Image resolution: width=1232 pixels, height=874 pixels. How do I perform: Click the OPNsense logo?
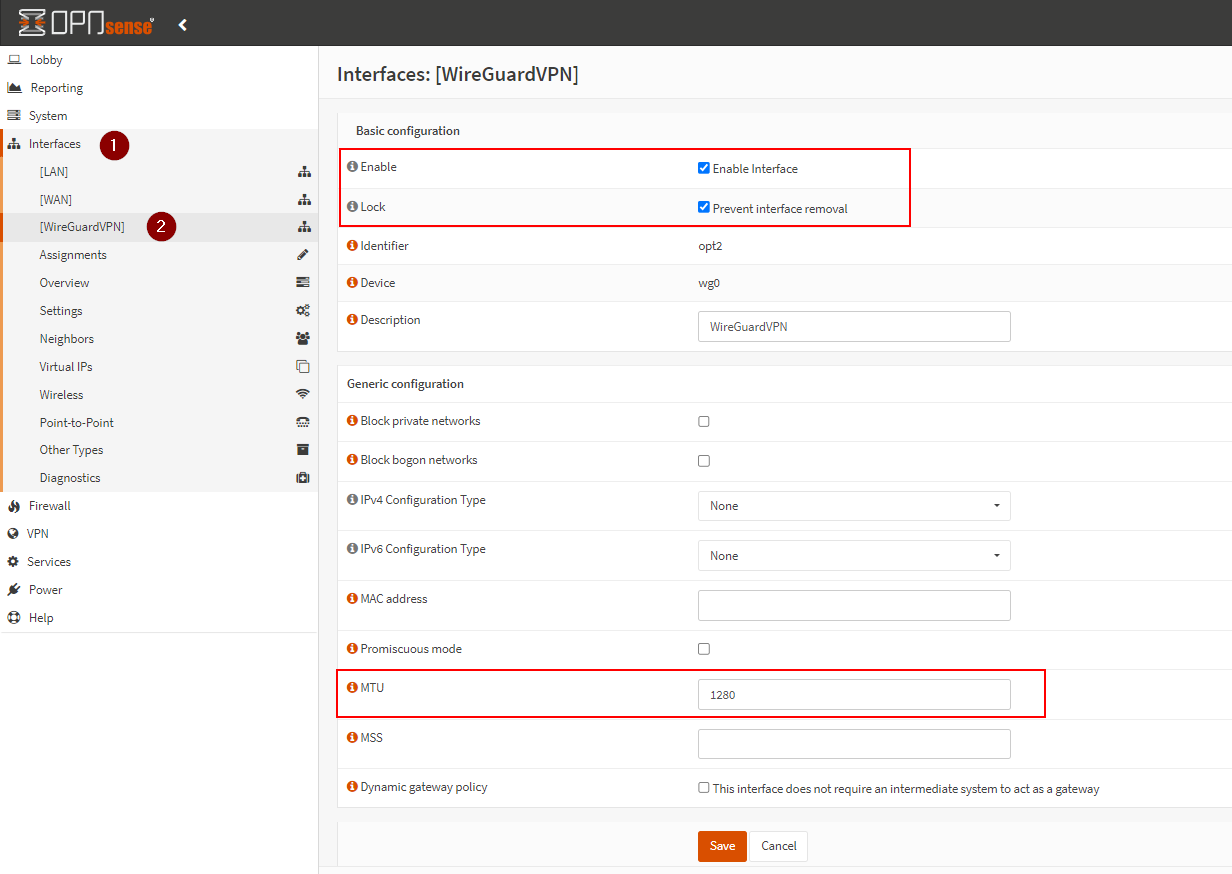coord(87,24)
